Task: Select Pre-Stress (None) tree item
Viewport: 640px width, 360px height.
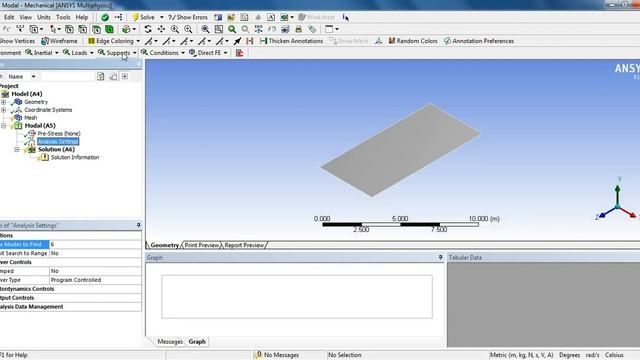Action: (x=59, y=133)
